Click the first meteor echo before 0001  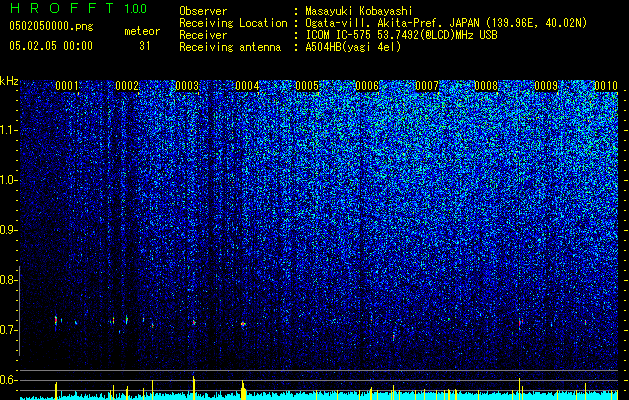pos(56,321)
